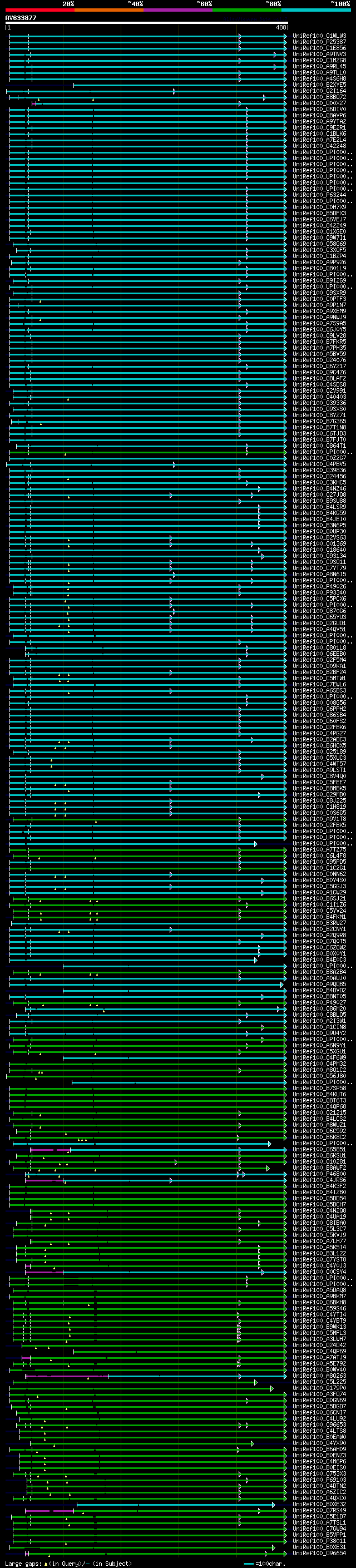This screenshot has width=356, height=1568.
Task: Click the purple ~60% identity legend bar
Action: [177, 10]
